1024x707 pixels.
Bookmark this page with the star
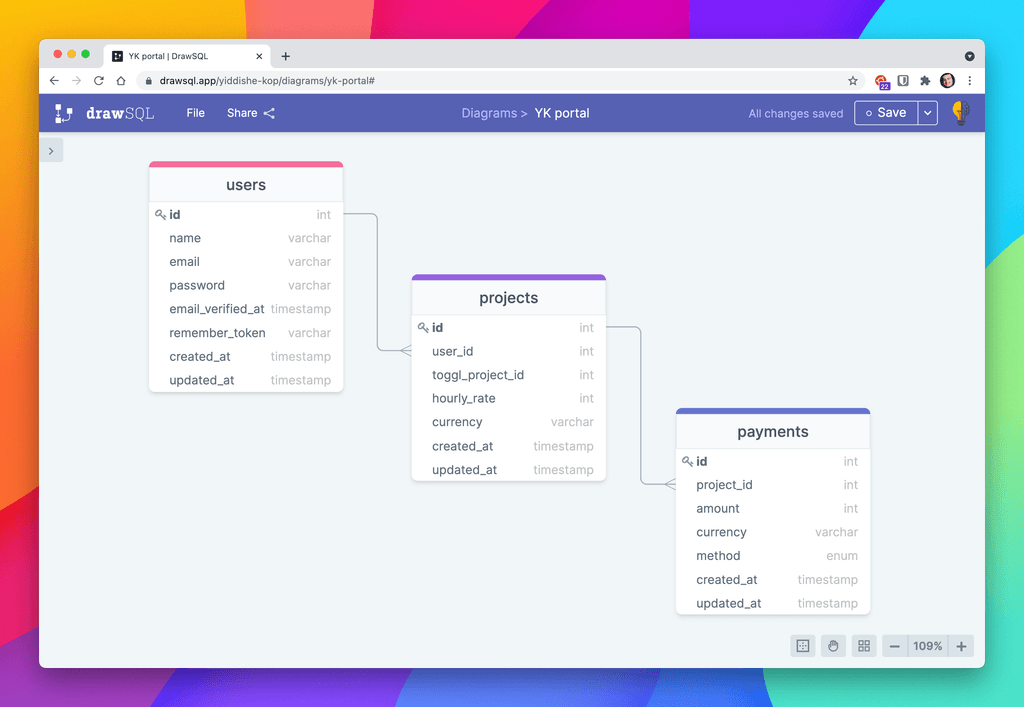coord(853,80)
